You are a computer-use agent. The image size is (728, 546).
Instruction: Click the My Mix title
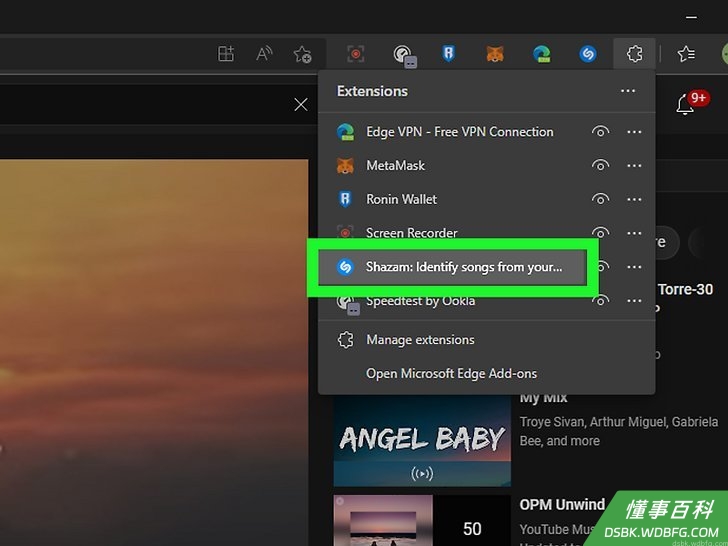[x=543, y=397]
